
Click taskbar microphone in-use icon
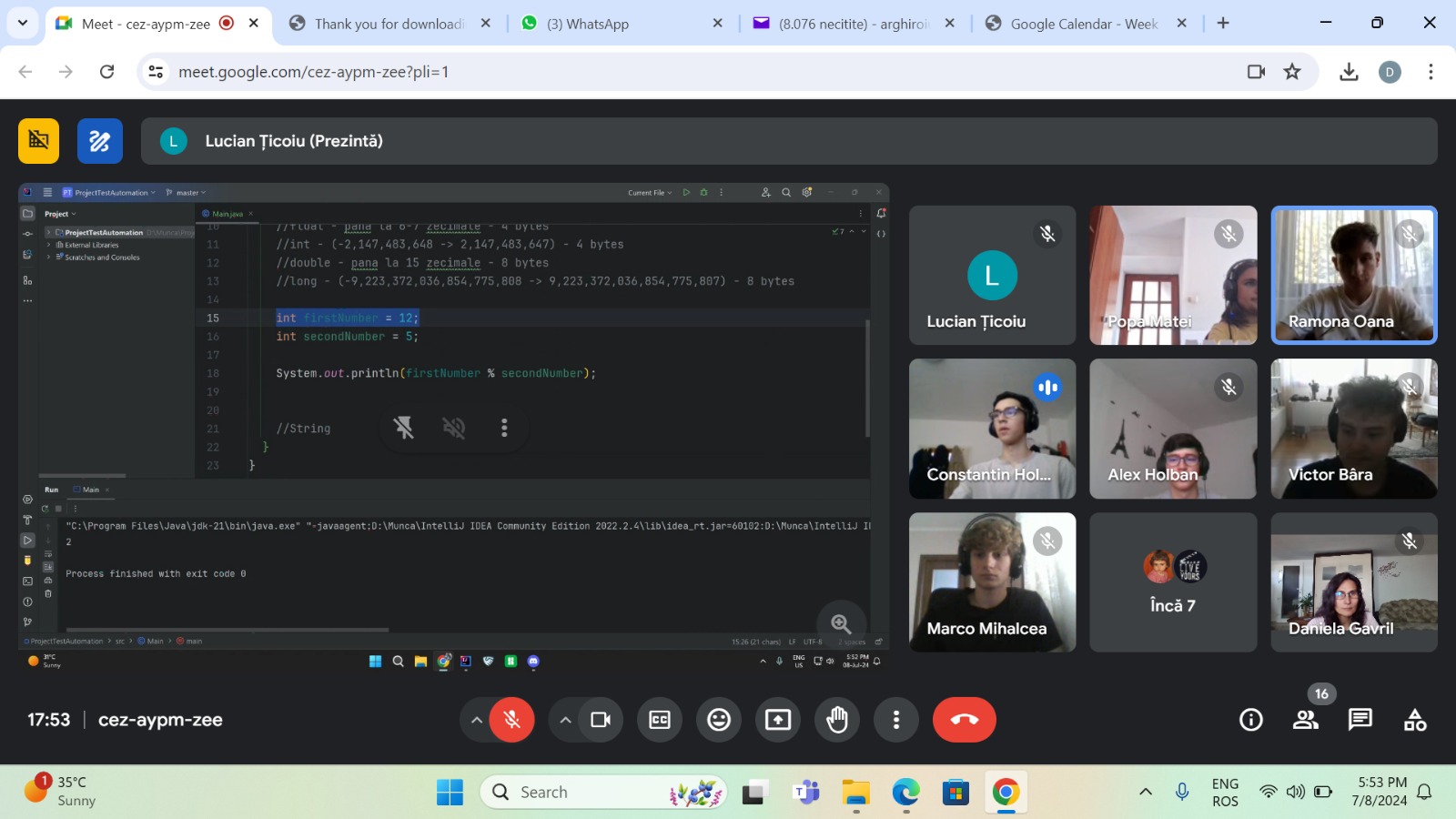1182,792
